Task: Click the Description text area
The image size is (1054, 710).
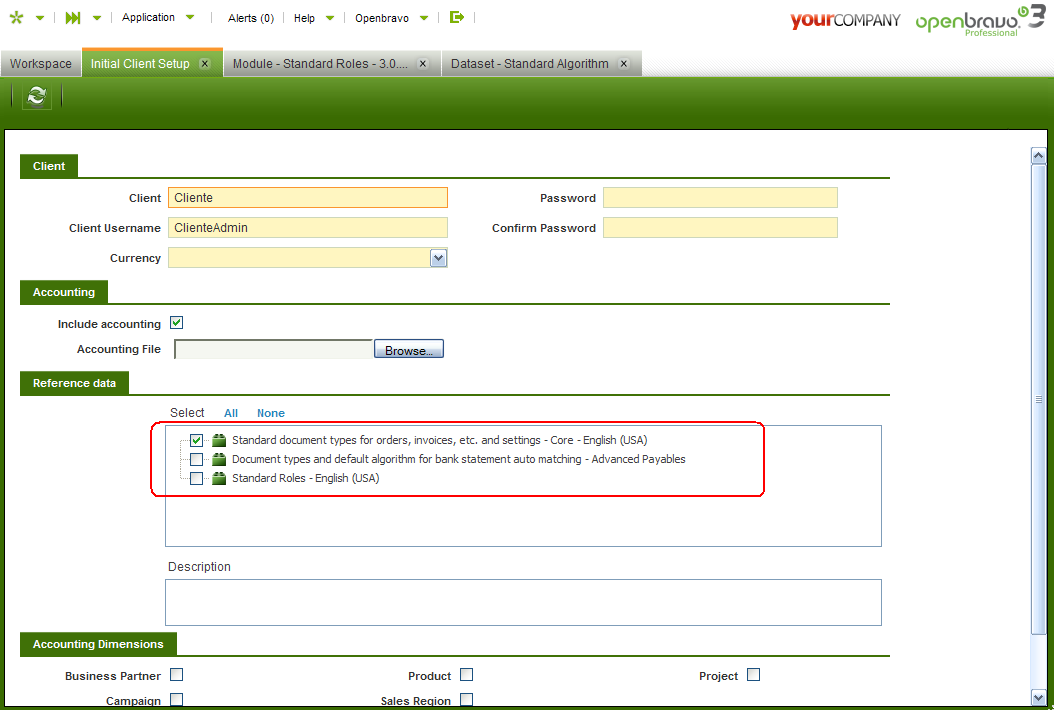Action: (523, 602)
